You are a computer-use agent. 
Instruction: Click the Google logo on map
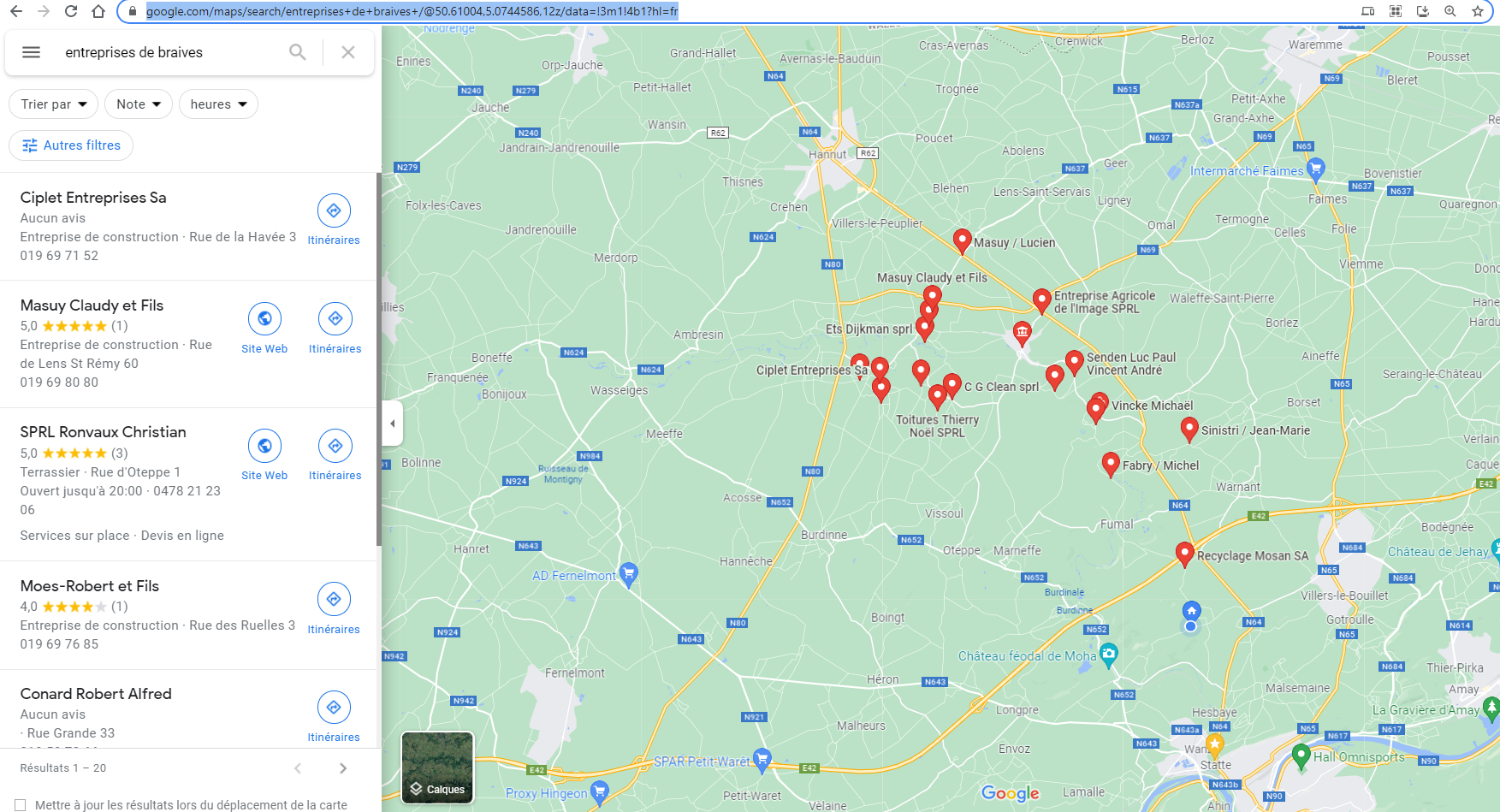(1011, 793)
